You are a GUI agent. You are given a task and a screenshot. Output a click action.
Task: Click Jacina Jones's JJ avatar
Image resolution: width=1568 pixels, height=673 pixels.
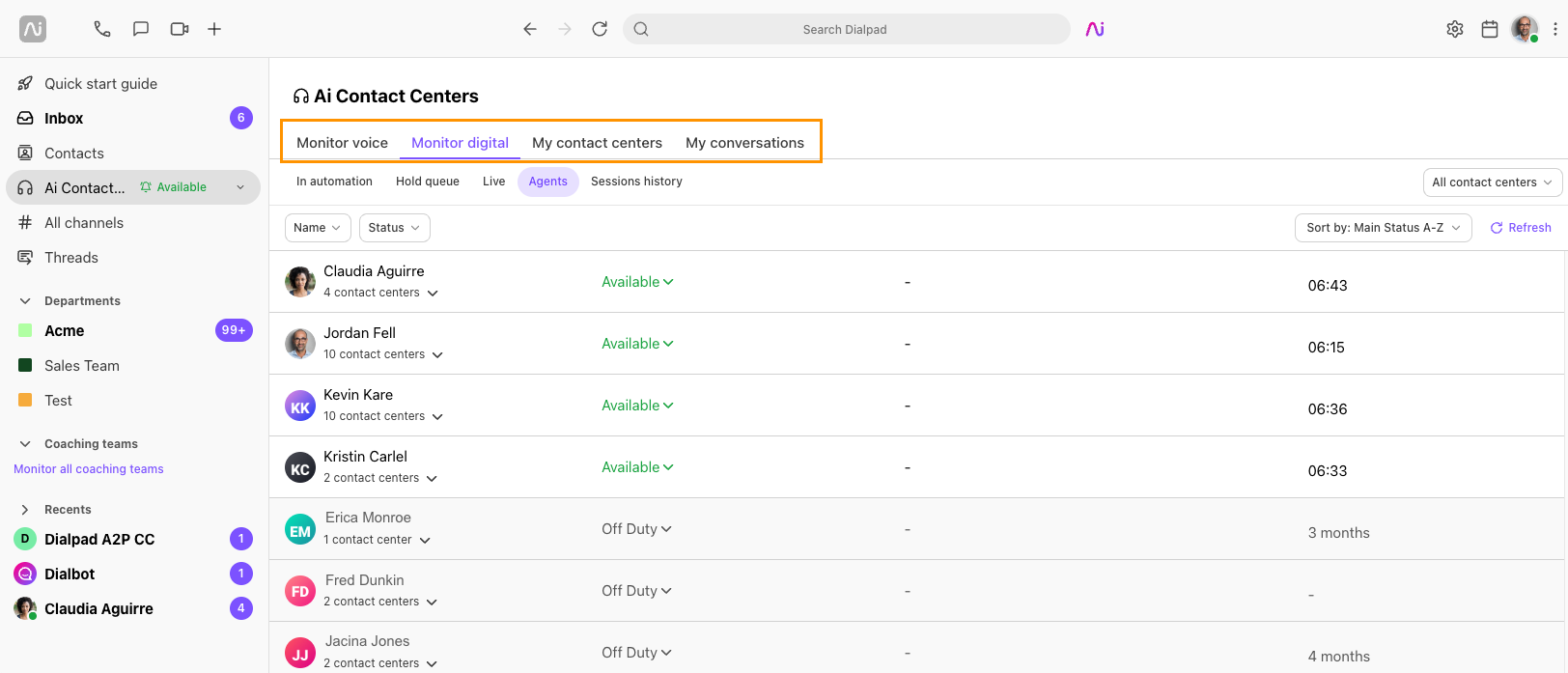coord(300,653)
